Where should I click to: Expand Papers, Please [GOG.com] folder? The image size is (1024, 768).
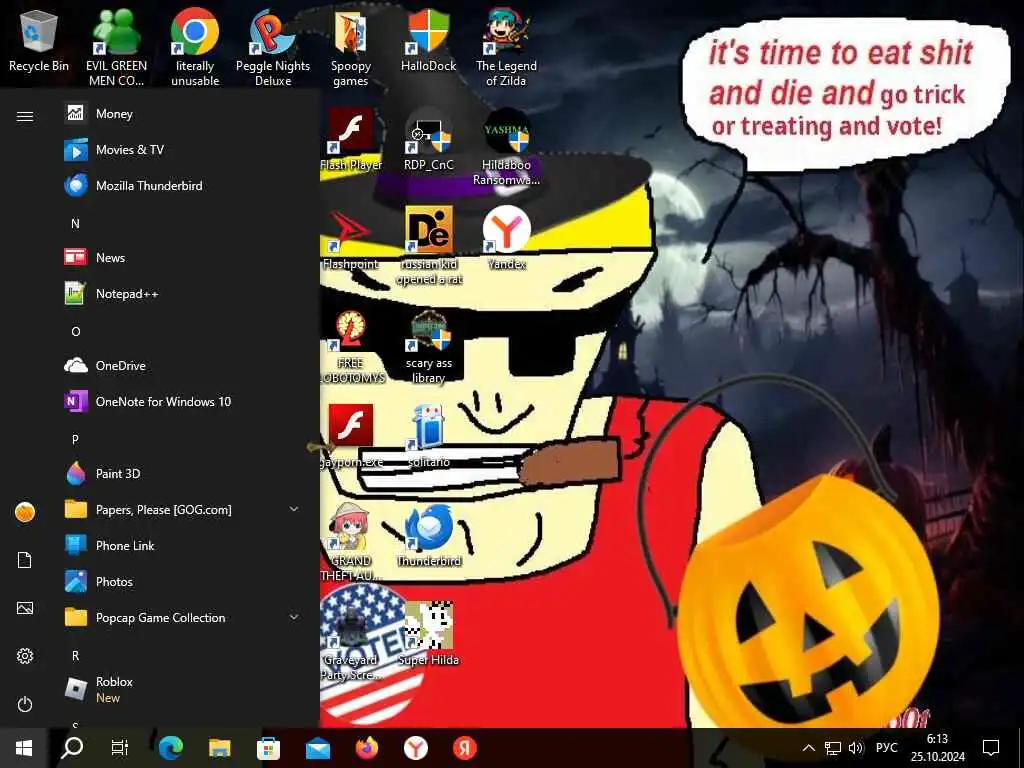coord(182,509)
